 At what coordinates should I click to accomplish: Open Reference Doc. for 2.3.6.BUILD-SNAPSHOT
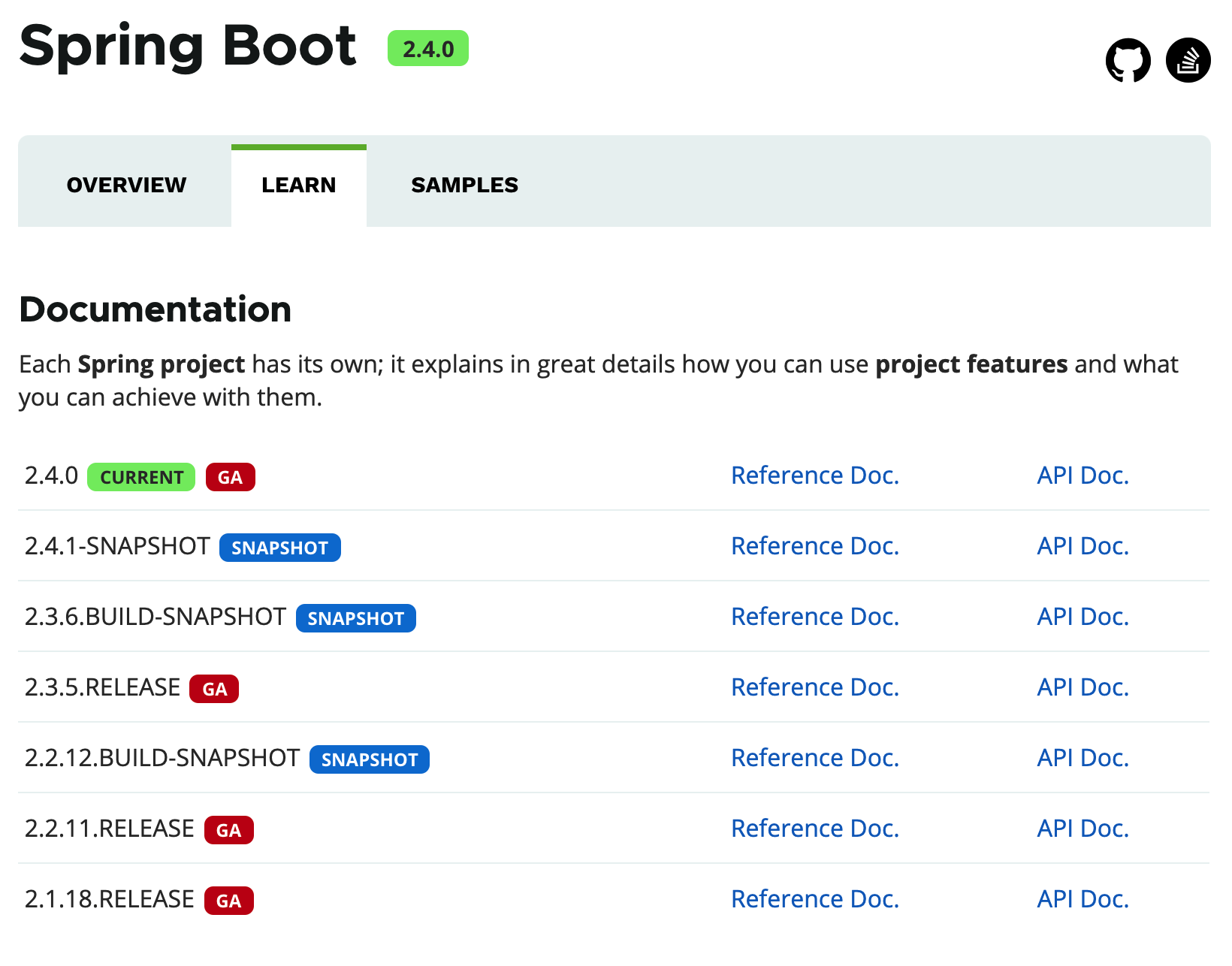pyautogui.click(x=814, y=617)
